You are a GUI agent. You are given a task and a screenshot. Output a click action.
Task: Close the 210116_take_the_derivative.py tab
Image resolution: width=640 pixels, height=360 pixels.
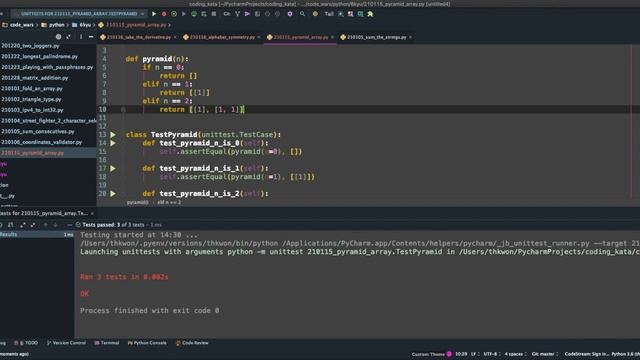(x=176, y=37)
